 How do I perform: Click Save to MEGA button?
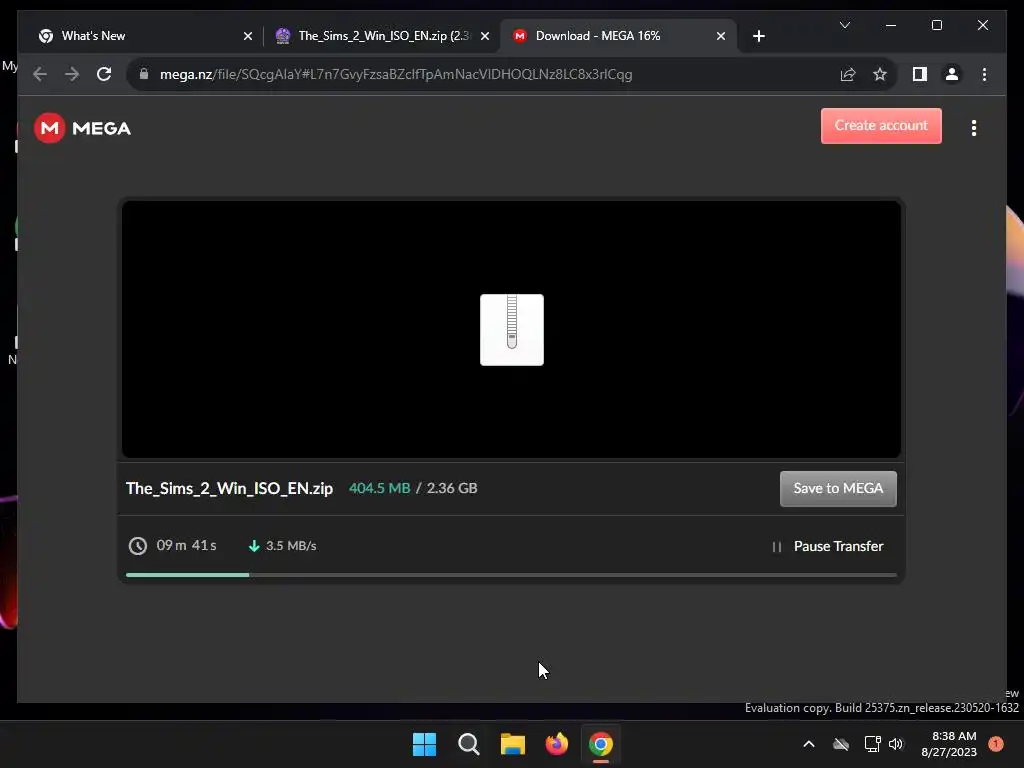pos(838,488)
